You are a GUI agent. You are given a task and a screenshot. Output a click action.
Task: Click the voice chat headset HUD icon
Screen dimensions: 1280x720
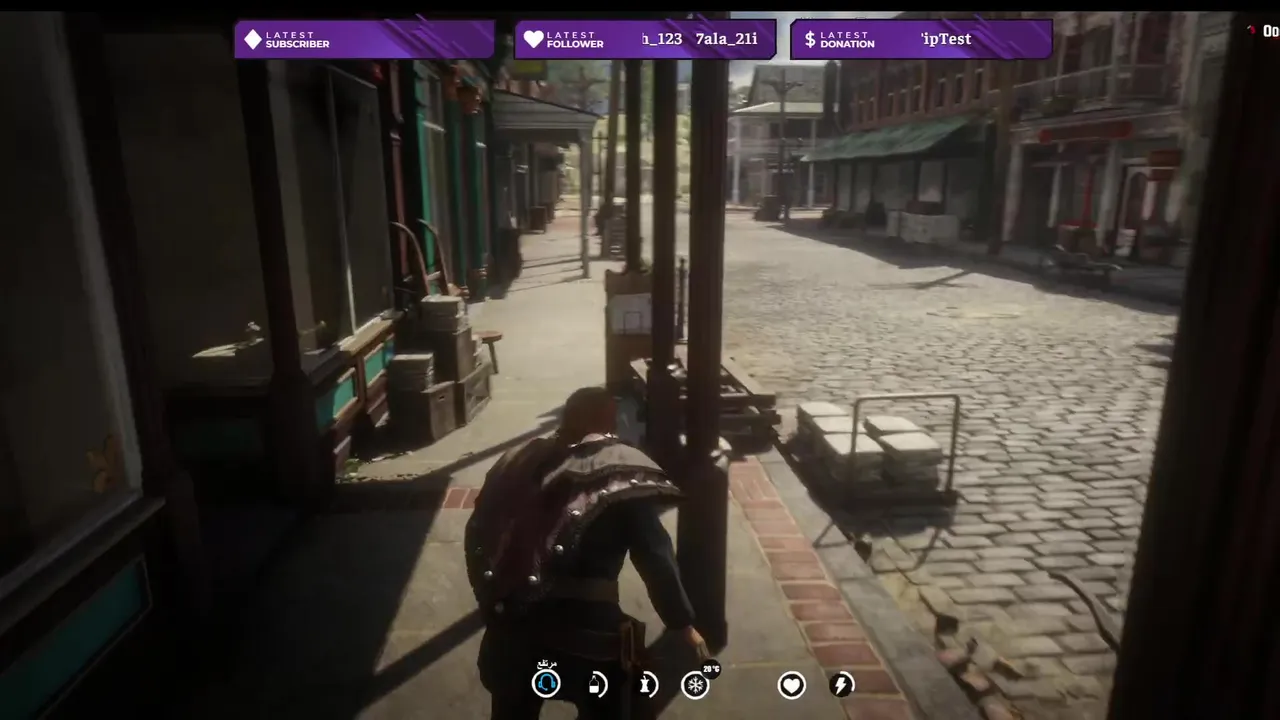pyautogui.click(x=546, y=684)
